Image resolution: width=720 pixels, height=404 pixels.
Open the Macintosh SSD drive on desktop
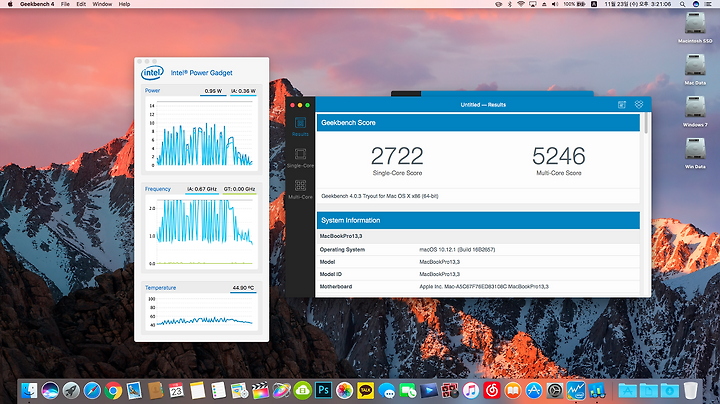[695, 23]
